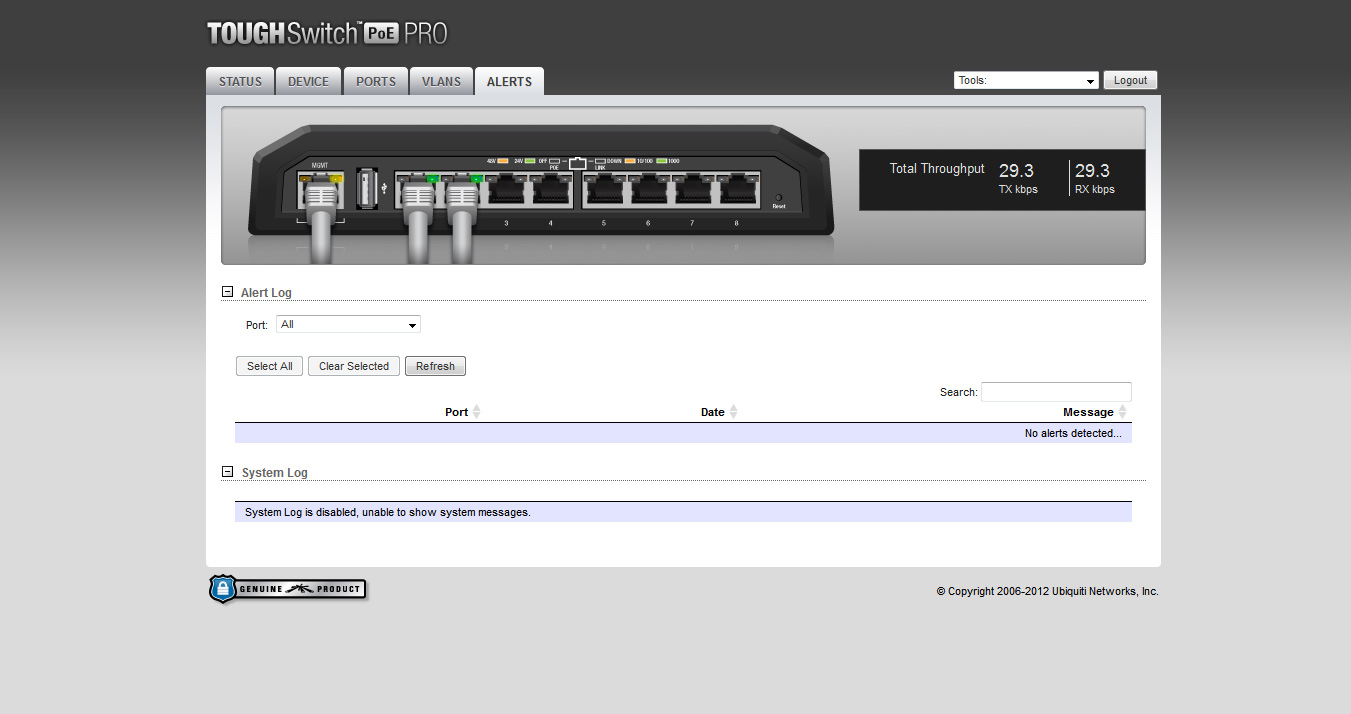1351x714 pixels.
Task: Click the Select All button
Action: [x=269, y=366]
